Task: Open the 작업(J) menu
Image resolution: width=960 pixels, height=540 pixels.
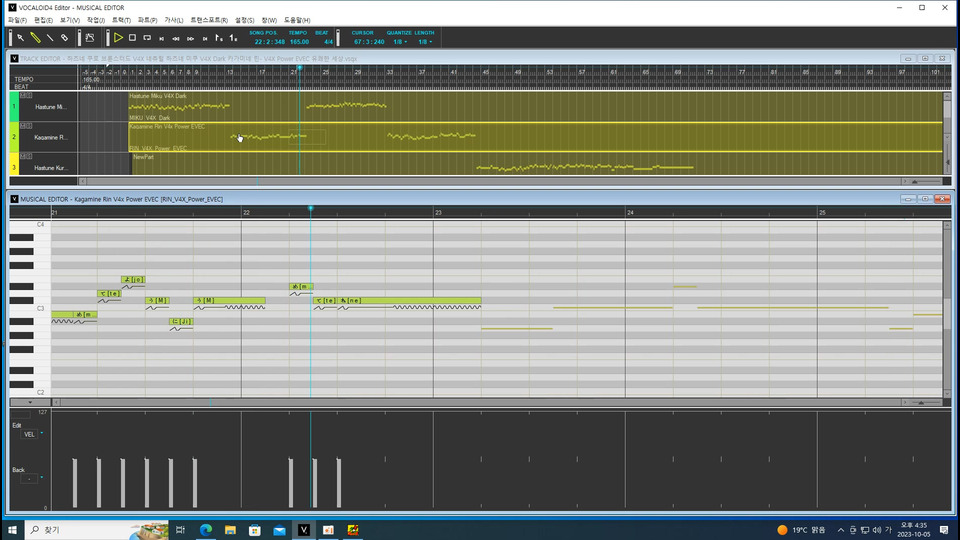Action: 96,20
